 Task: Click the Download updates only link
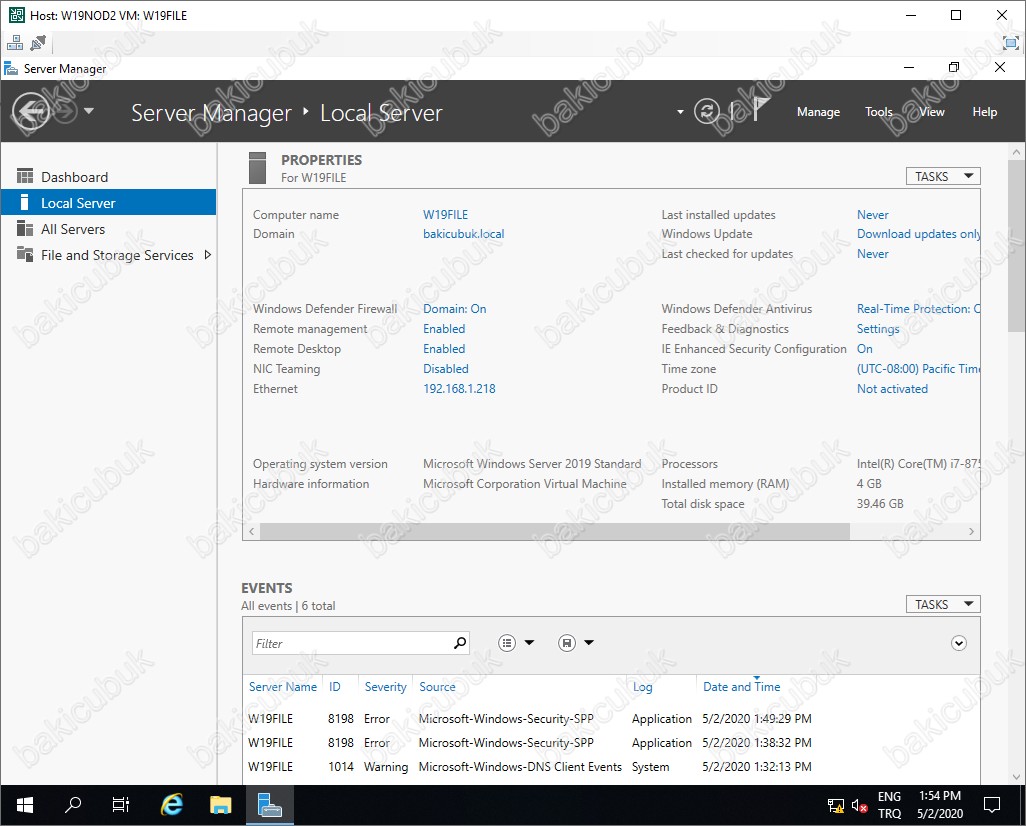coord(918,234)
